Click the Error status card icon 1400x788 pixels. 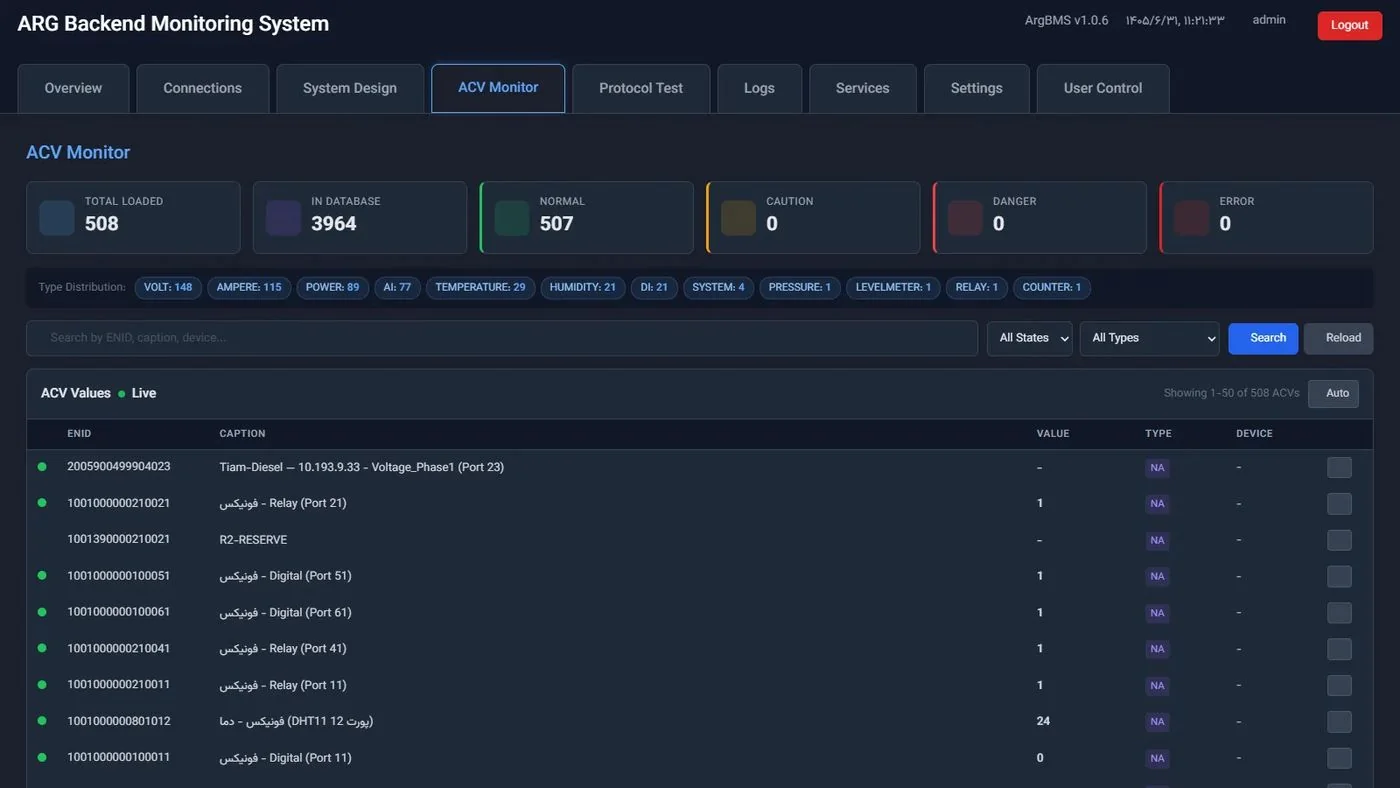[x=1192, y=218]
